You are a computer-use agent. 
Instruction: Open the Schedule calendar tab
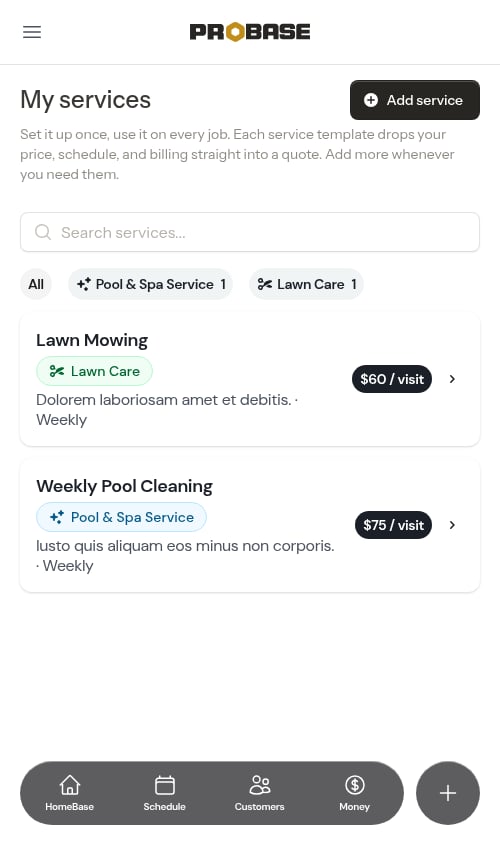point(164,793)
